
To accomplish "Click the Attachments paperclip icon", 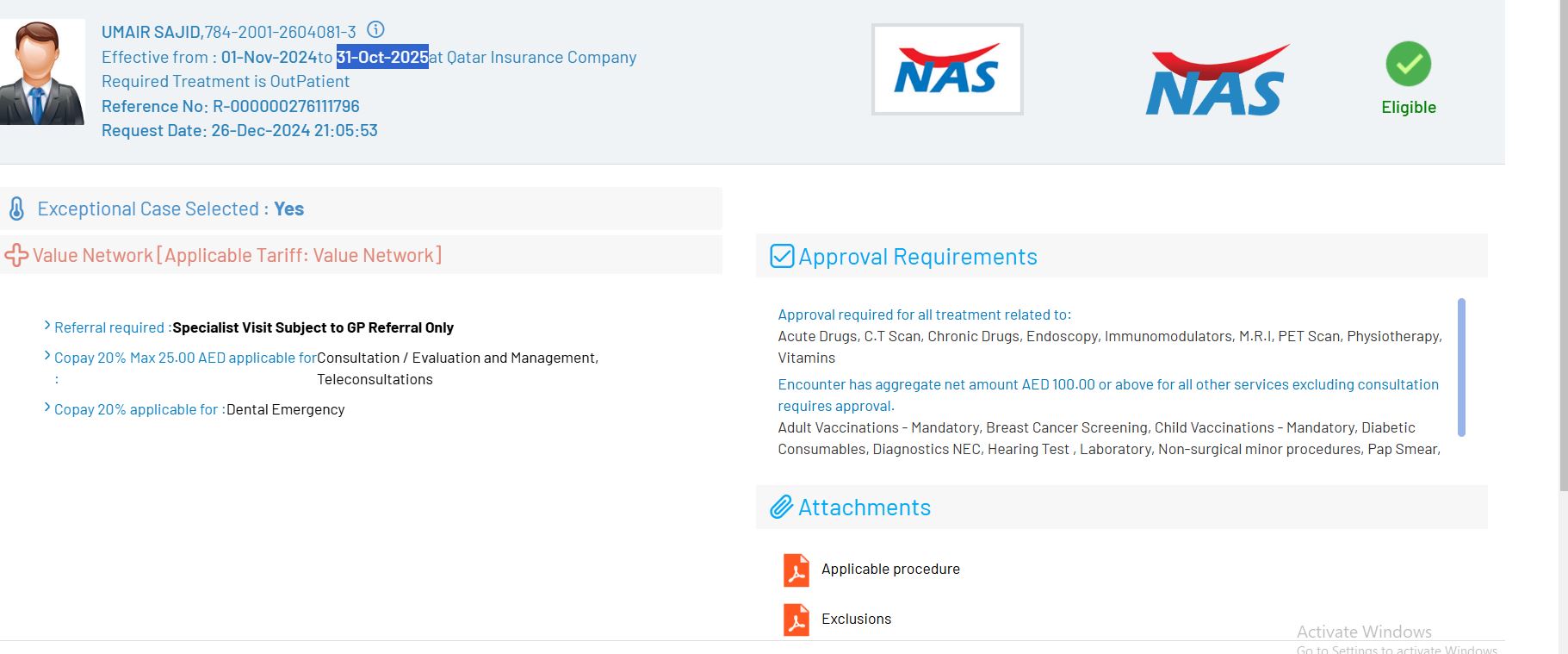I will point(781,507).
